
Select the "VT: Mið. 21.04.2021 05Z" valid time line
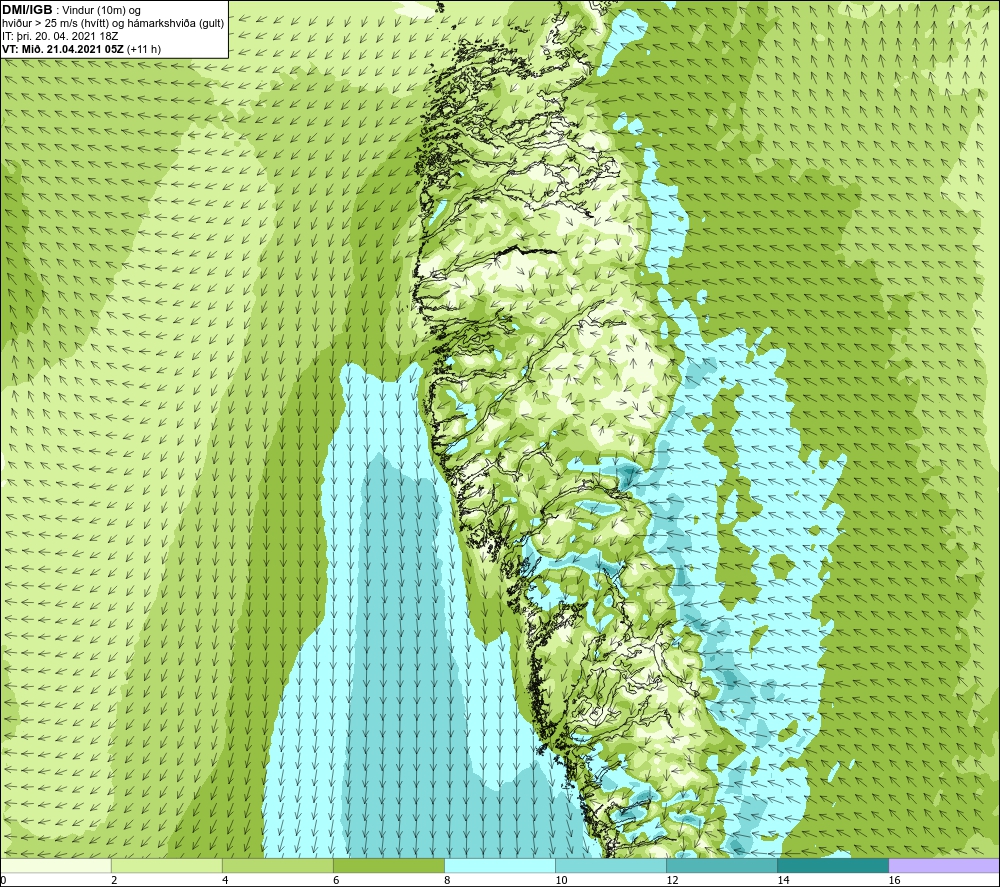[x=64, y=49]
